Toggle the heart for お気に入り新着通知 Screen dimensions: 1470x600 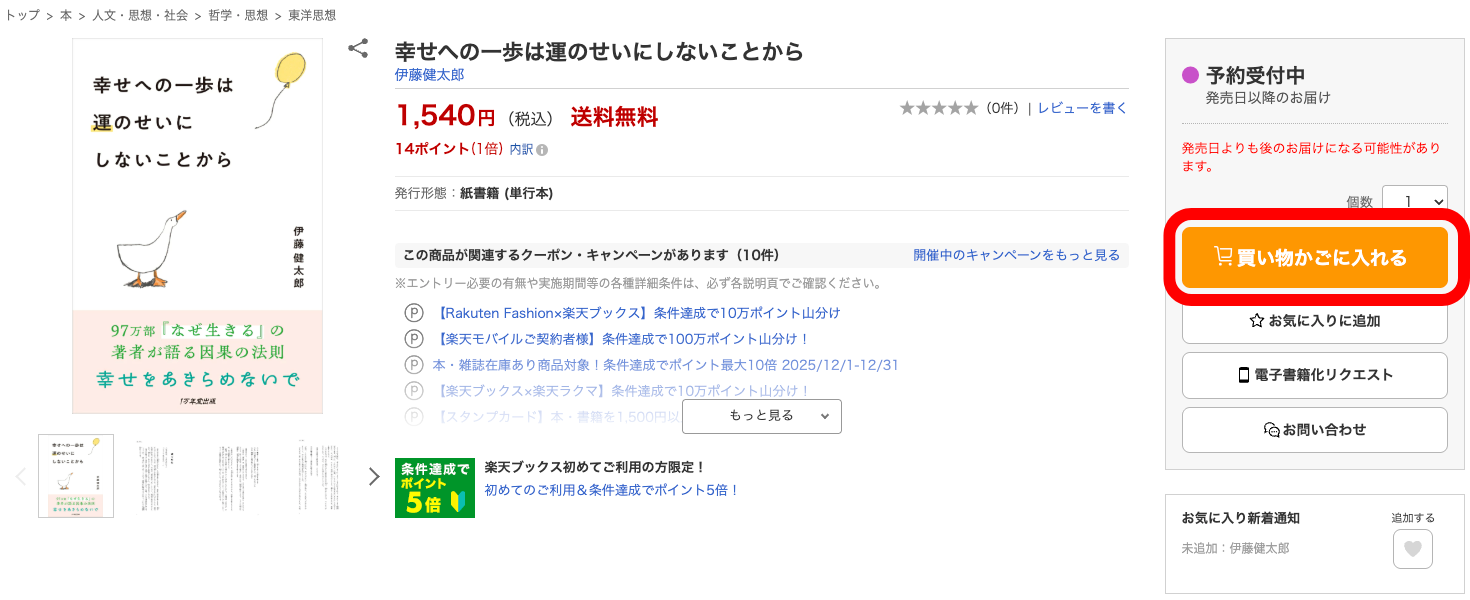(x=1412, y=549)
